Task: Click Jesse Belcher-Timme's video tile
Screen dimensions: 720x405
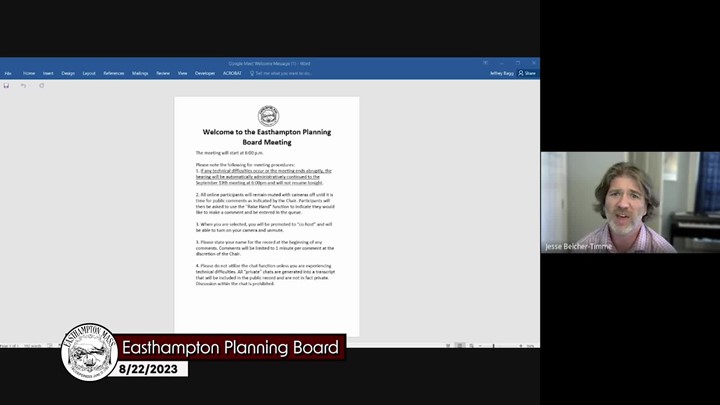Action: point(630,202)
